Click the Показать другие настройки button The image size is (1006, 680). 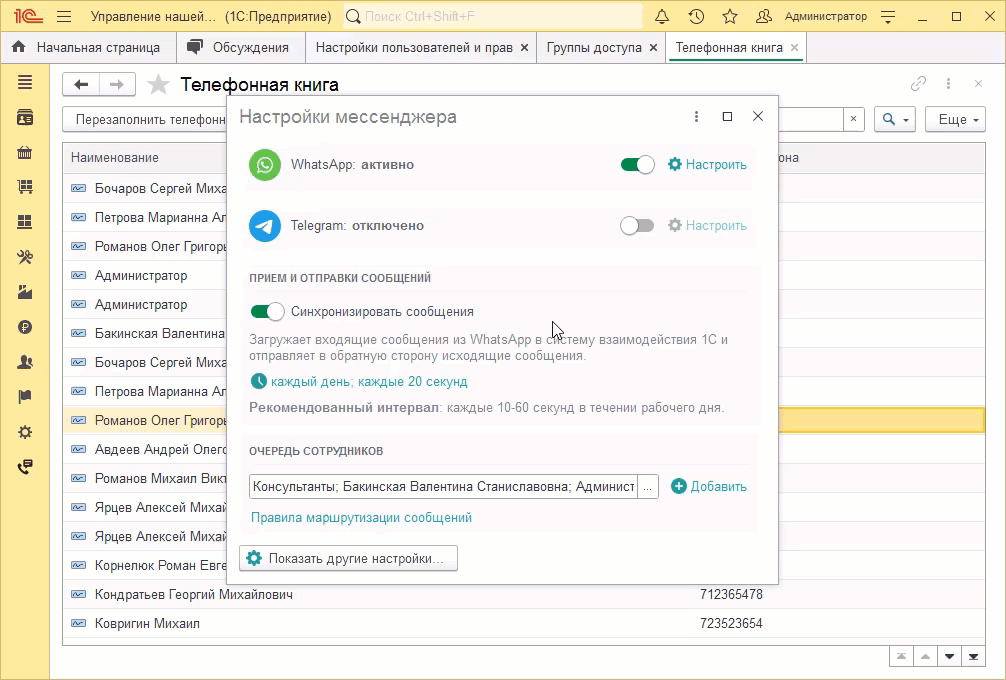(x=349, y=558)
